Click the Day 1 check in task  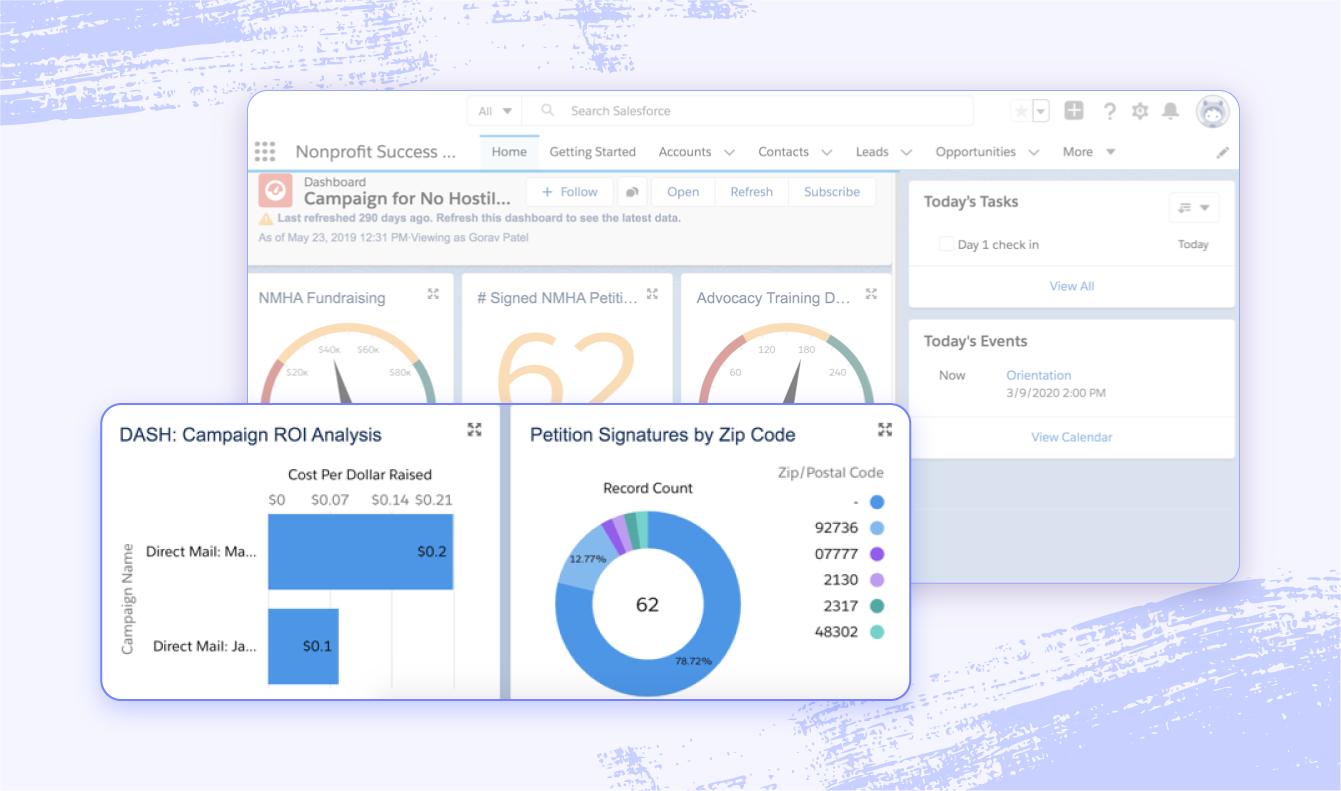coord(998,245)
